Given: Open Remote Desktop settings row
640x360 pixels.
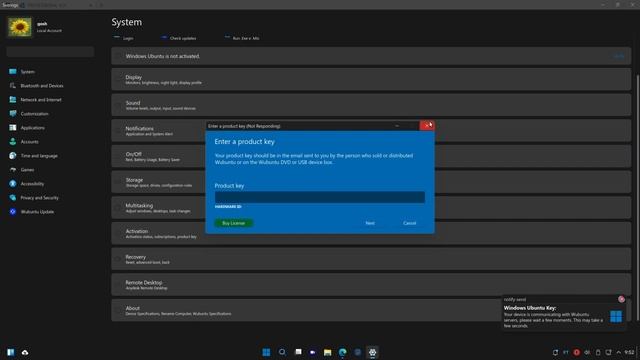Looking at the screenshot, I should pyautogui.click(x=371, y=284).
